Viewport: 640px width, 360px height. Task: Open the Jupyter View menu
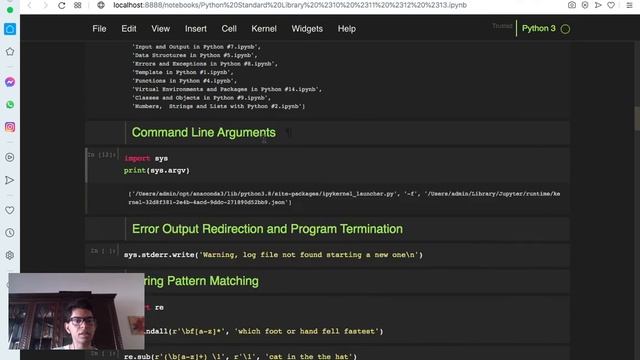pos(160,29)
